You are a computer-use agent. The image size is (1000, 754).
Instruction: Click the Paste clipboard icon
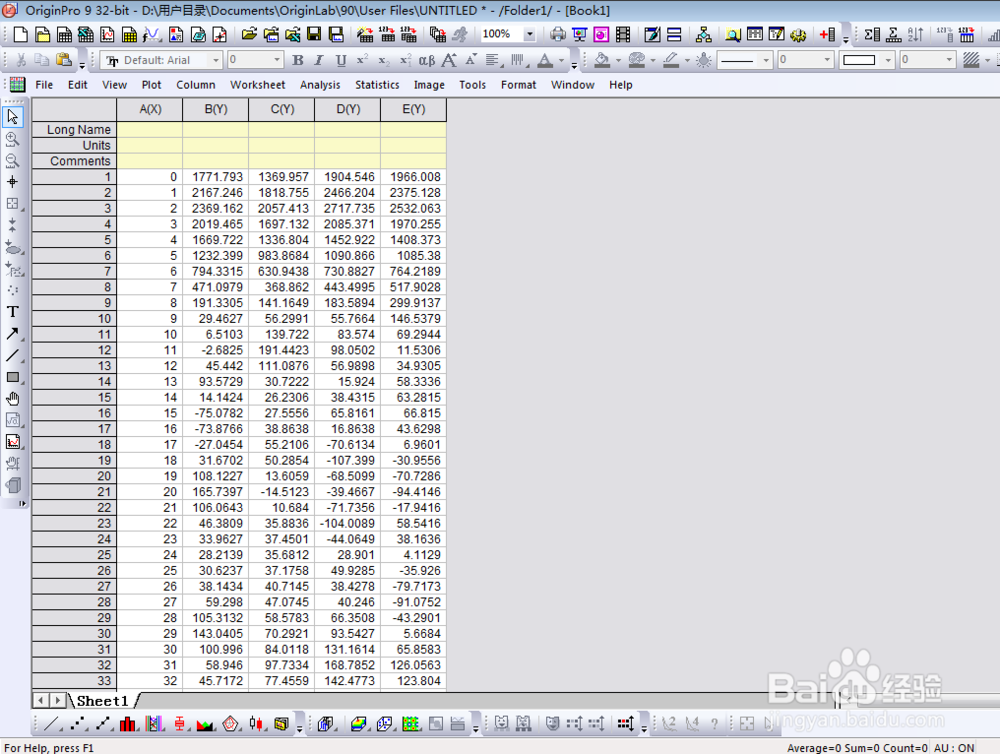coord(64,60)
